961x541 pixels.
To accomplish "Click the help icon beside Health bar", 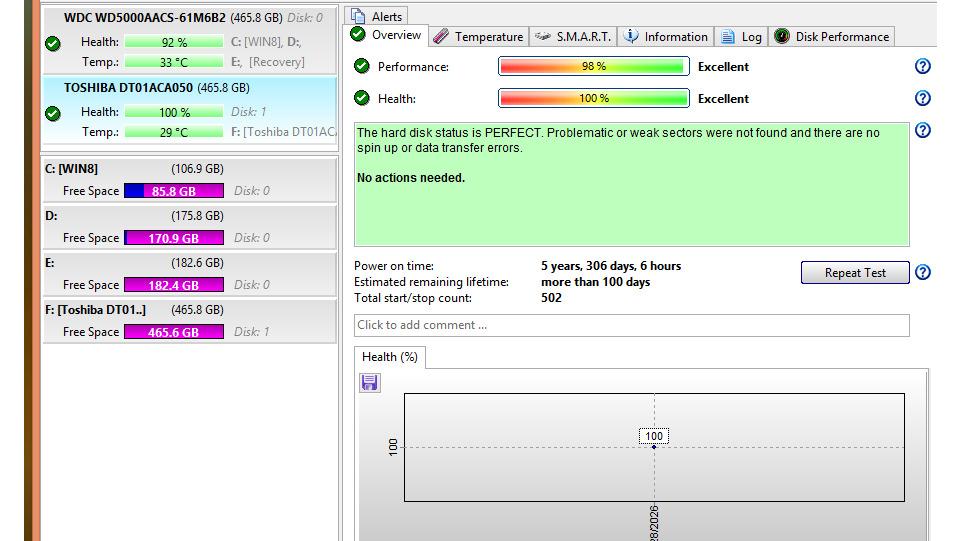I will 922,98.
